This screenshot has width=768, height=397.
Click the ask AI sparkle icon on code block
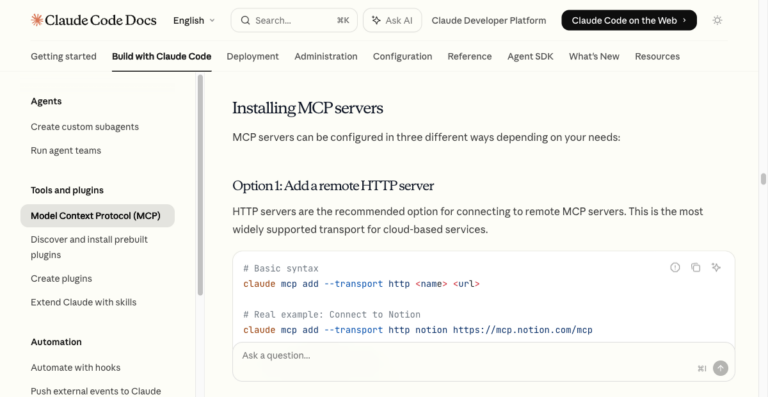pos(716,267)
